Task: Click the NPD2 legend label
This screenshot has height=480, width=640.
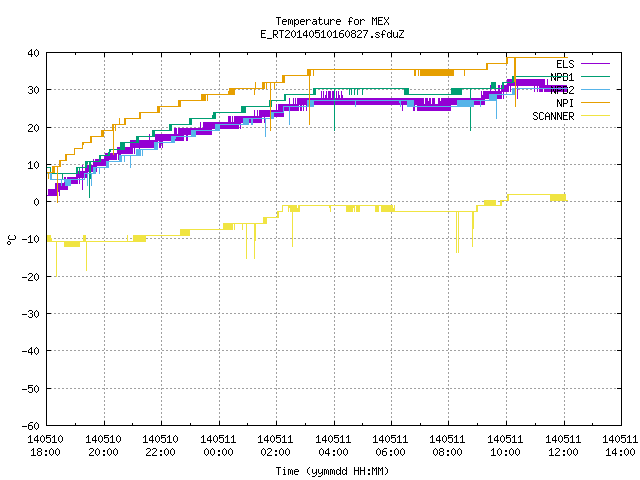Action: (562, 90)
